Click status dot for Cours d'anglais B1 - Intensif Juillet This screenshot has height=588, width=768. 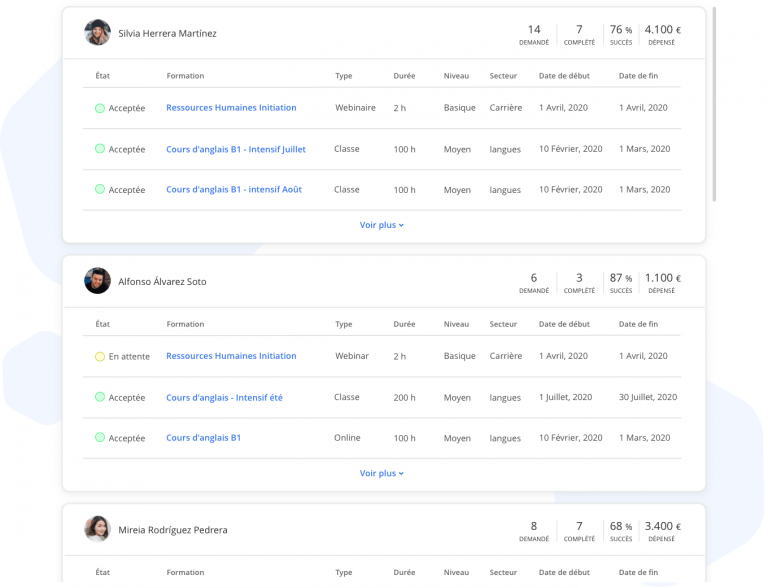(x=100, y=149)
